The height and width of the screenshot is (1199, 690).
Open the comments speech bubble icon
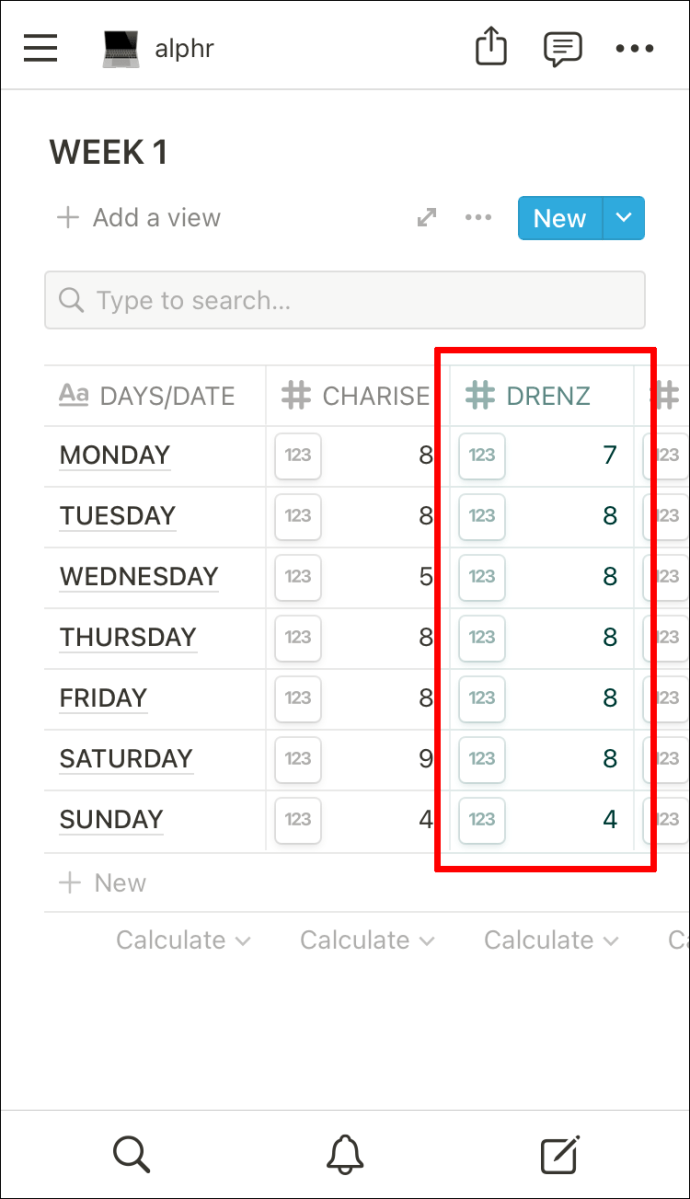562,49
